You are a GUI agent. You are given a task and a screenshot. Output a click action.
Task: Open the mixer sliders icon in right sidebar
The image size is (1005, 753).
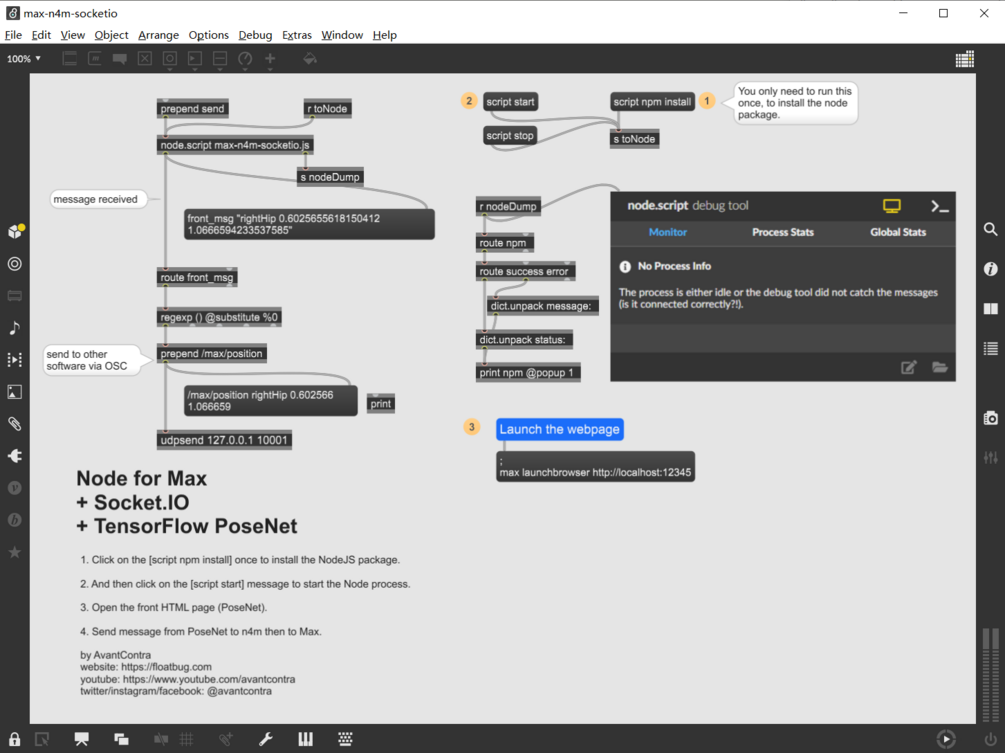click(990, 458)
